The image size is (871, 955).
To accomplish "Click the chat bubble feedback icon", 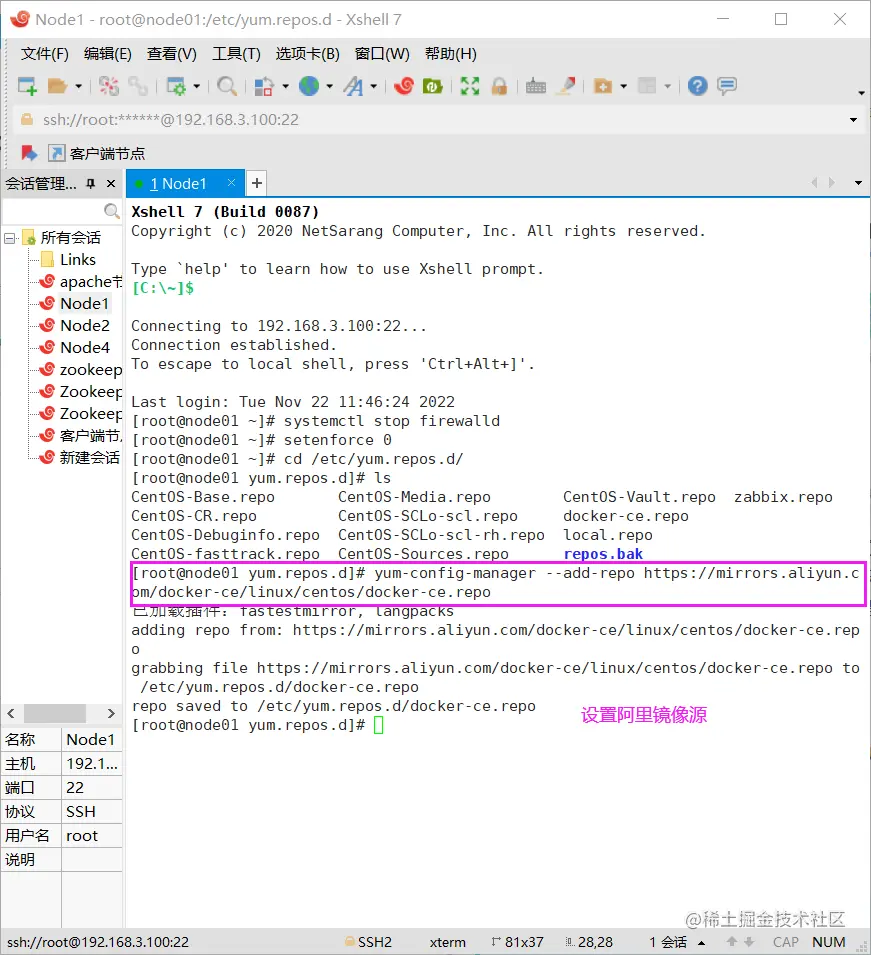I will pyautogui.click(x=727, y=86).
